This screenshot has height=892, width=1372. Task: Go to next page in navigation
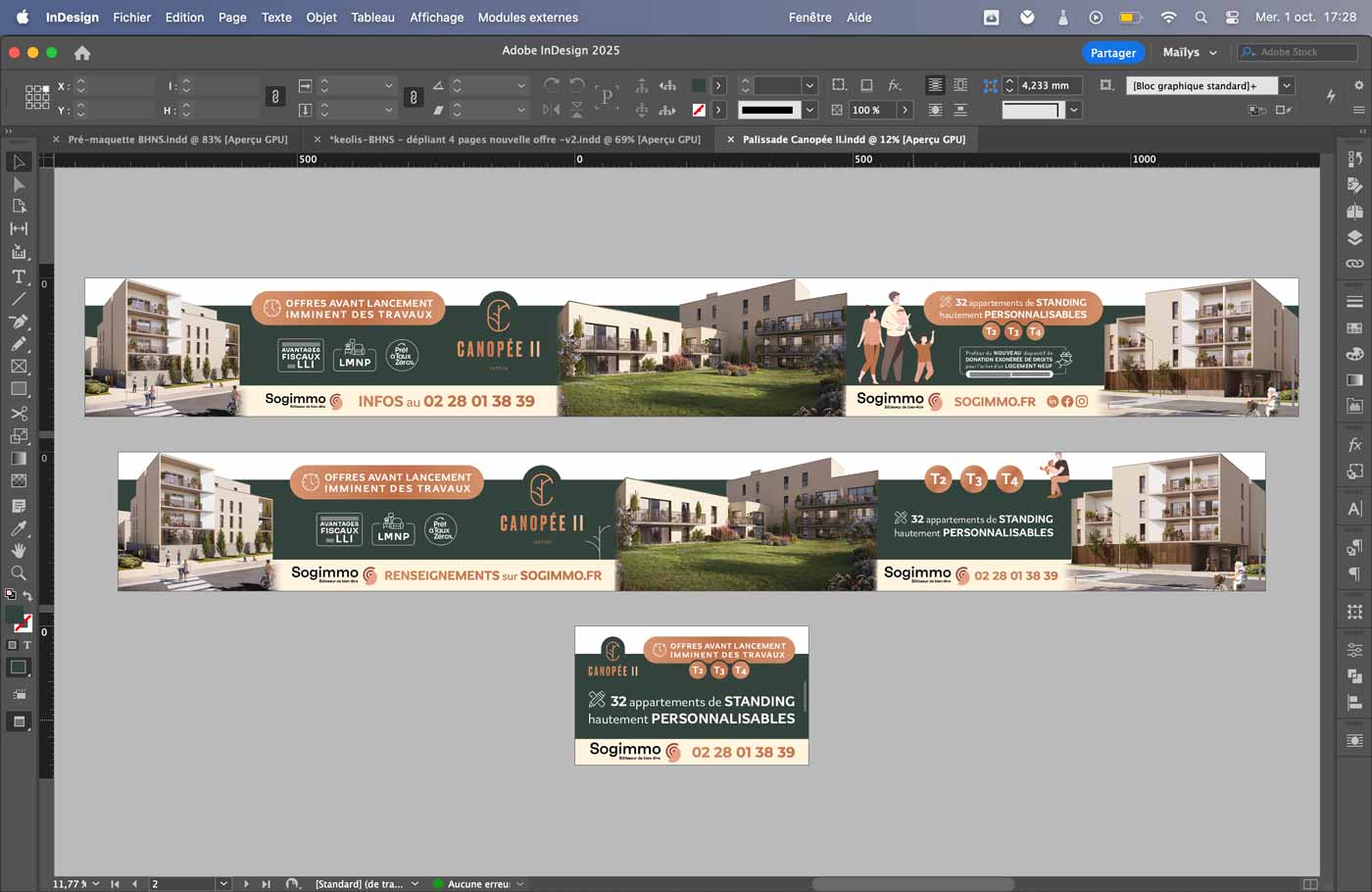246,884
